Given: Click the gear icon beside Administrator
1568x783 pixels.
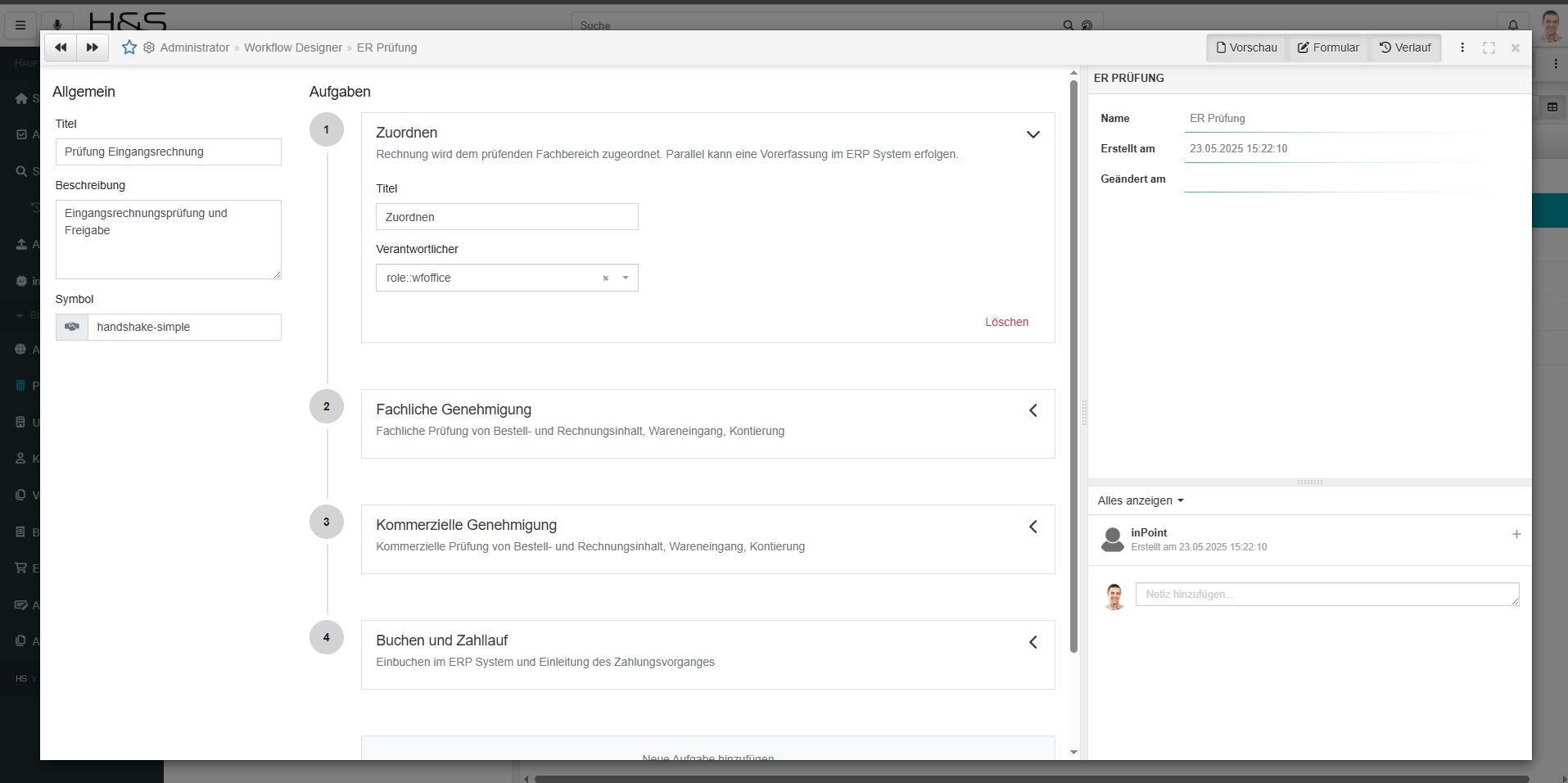Looking at the screenshot, I should [x=149, y=48].
